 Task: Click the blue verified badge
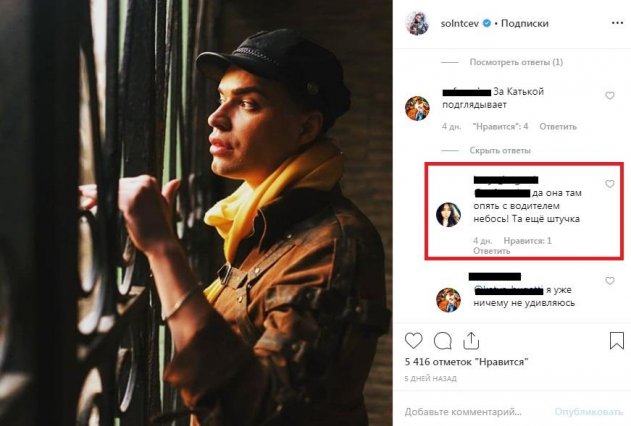(487, 24)
